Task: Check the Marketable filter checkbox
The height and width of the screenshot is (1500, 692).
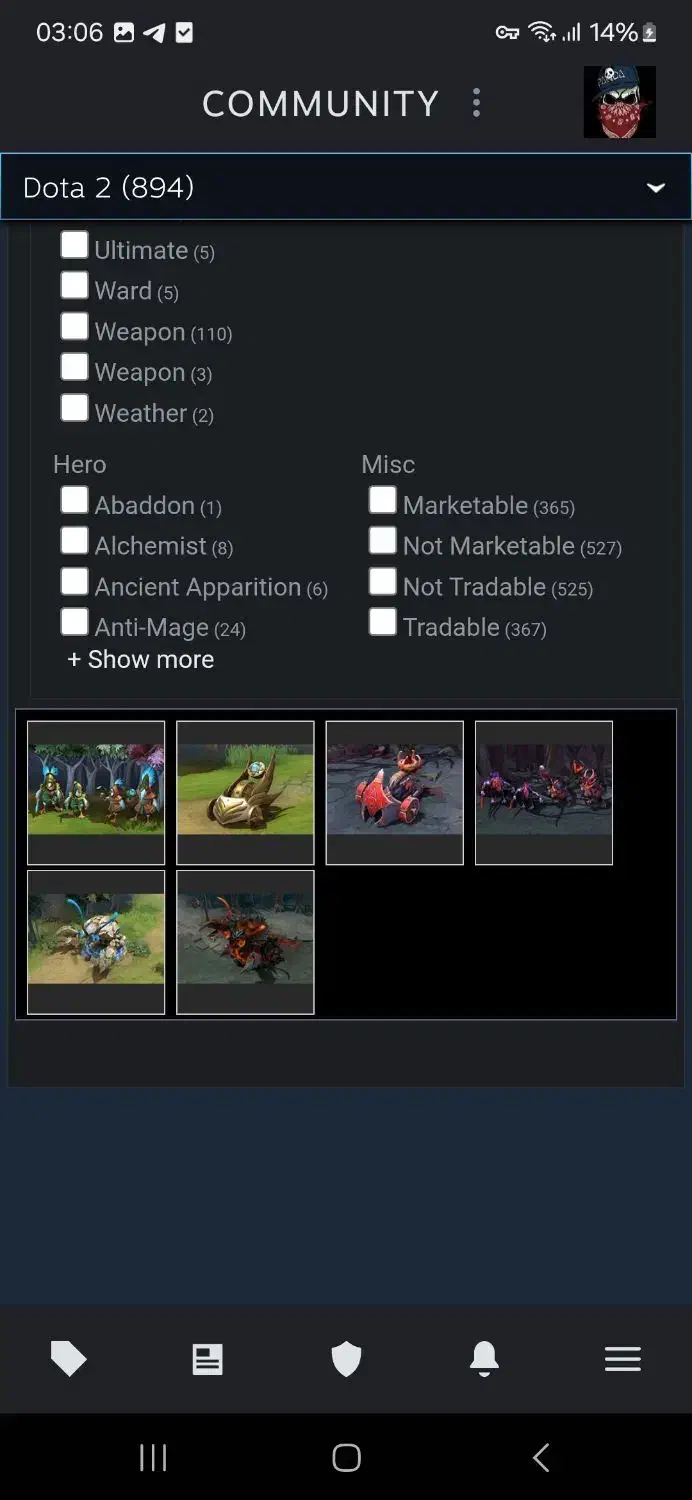Action: tap(382, 500)
